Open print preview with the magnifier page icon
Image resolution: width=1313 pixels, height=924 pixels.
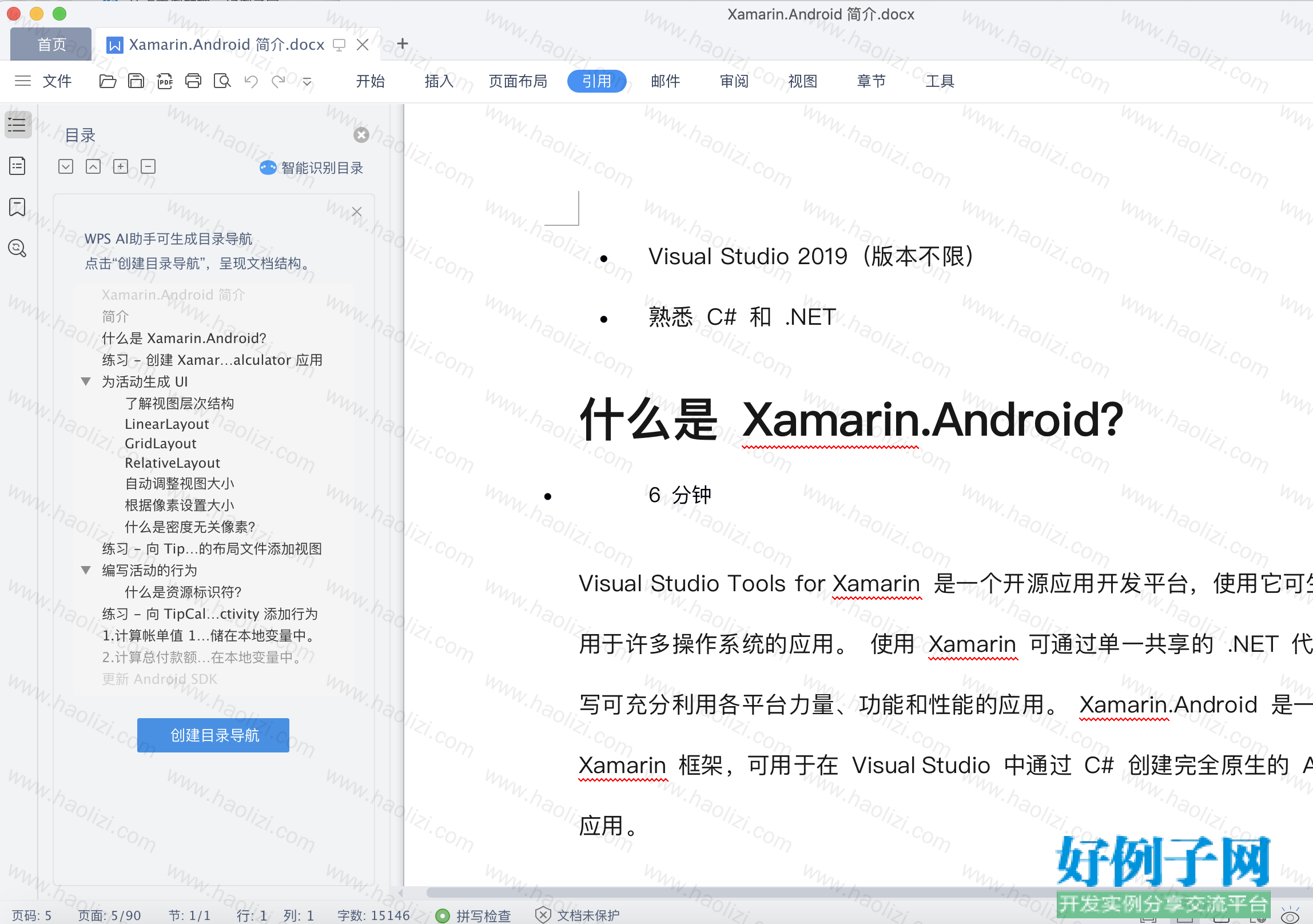click(x=222, y=81)
